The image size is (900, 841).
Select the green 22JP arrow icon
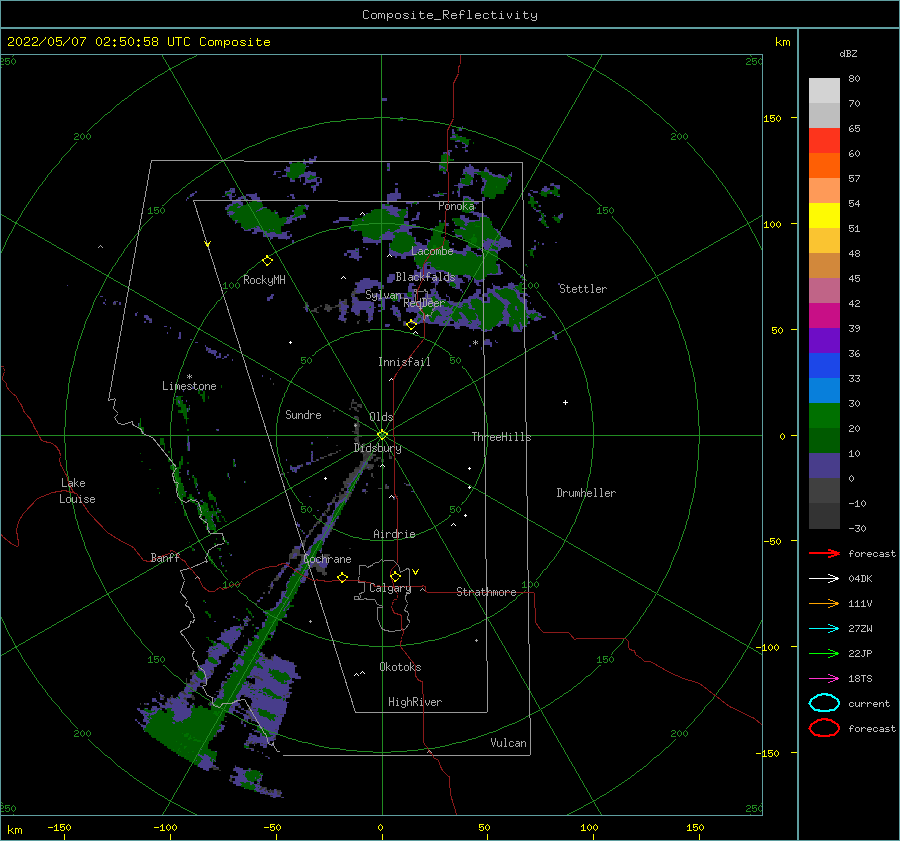click(x=824, y=653)
